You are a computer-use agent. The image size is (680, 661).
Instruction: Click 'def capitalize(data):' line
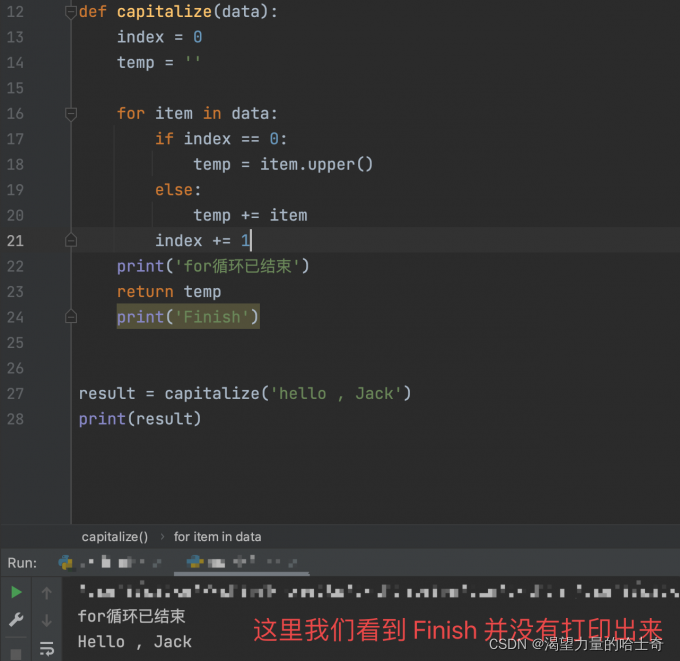click(x=178, y=12)
